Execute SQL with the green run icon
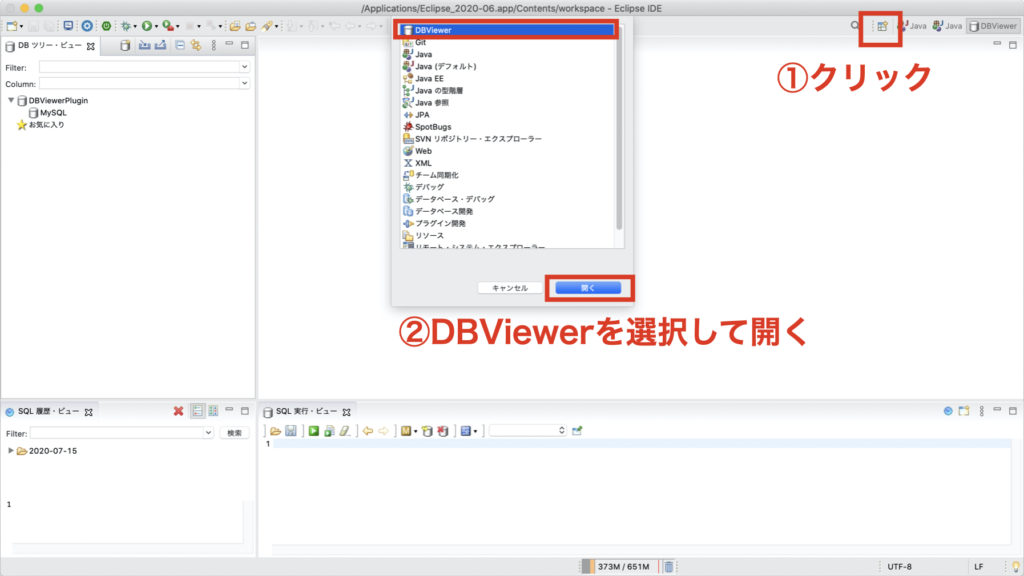 pos(313,431)
